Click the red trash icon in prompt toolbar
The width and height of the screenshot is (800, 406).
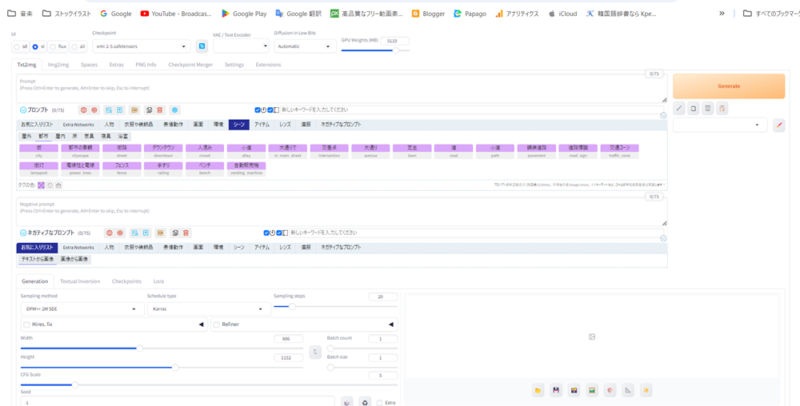pos(160,110)
